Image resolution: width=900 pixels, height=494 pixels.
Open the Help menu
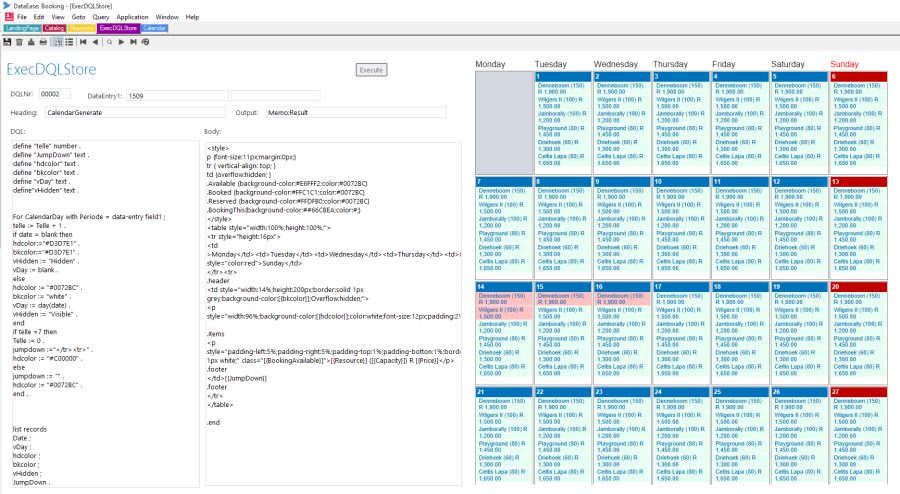[x=192, y=17]
